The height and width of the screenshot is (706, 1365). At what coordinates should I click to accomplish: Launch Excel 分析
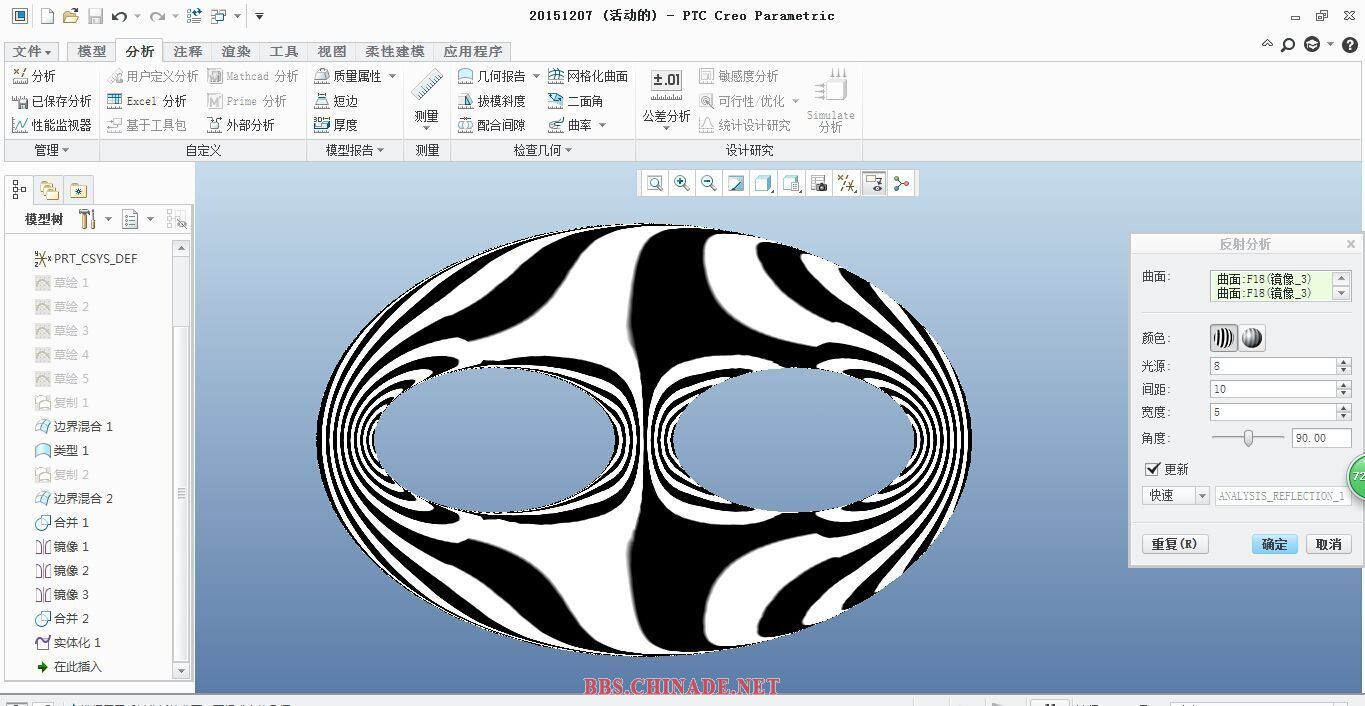point(147,101)
